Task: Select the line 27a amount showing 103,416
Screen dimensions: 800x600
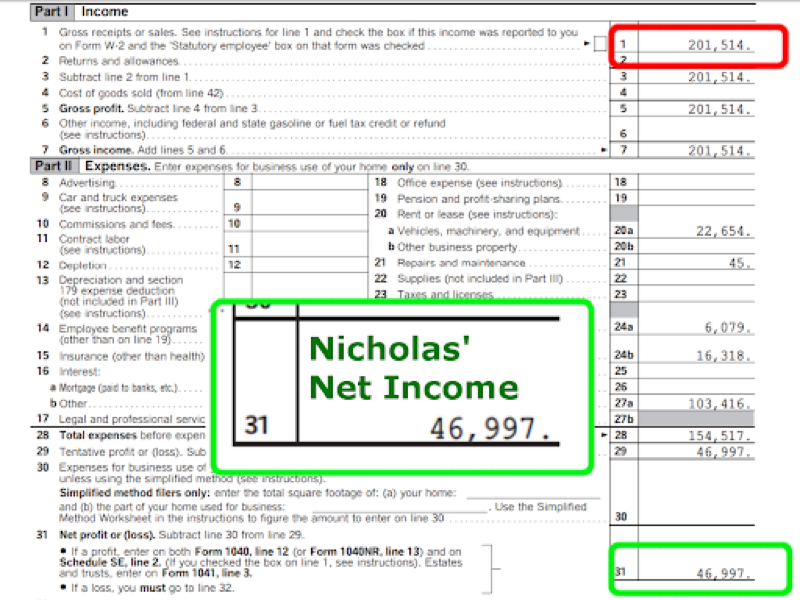Action: point(708,402)
